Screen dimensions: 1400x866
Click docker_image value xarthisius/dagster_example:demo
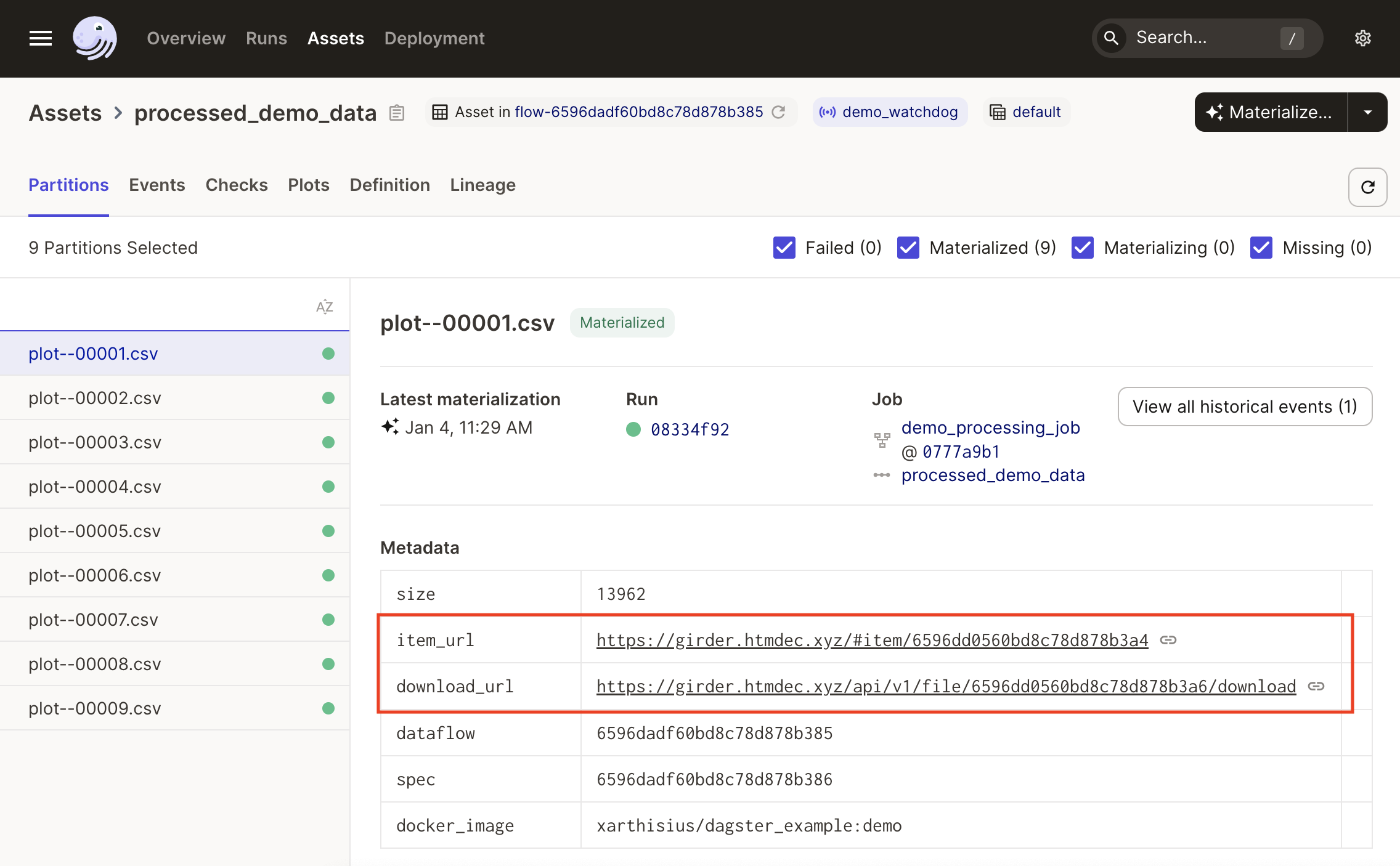(749, 825)
